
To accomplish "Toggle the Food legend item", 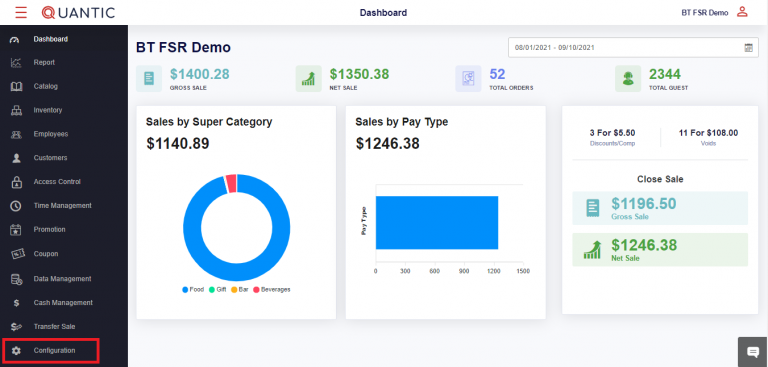I will pos(193,290).
